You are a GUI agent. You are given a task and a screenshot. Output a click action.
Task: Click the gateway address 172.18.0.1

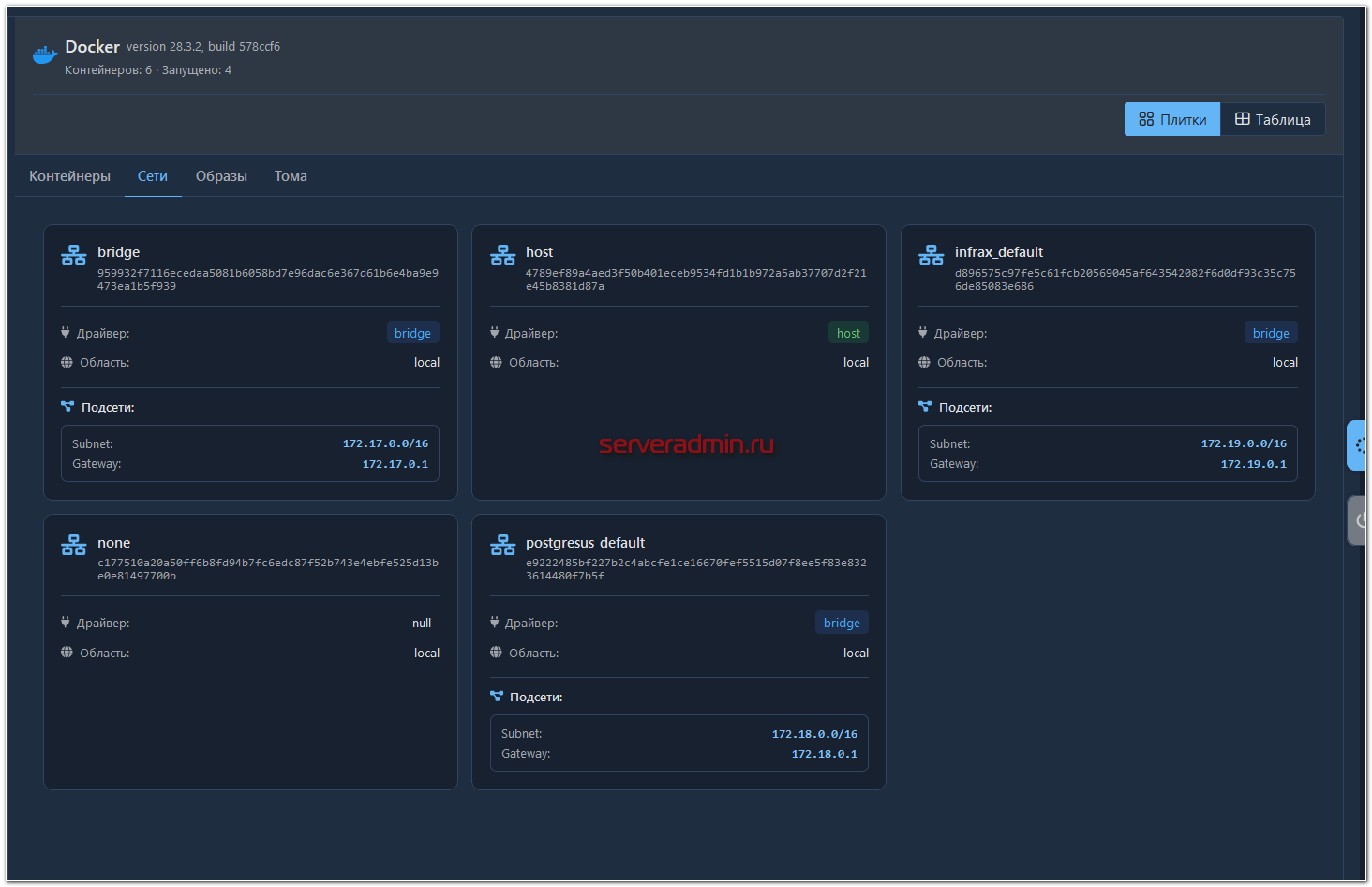824,754
